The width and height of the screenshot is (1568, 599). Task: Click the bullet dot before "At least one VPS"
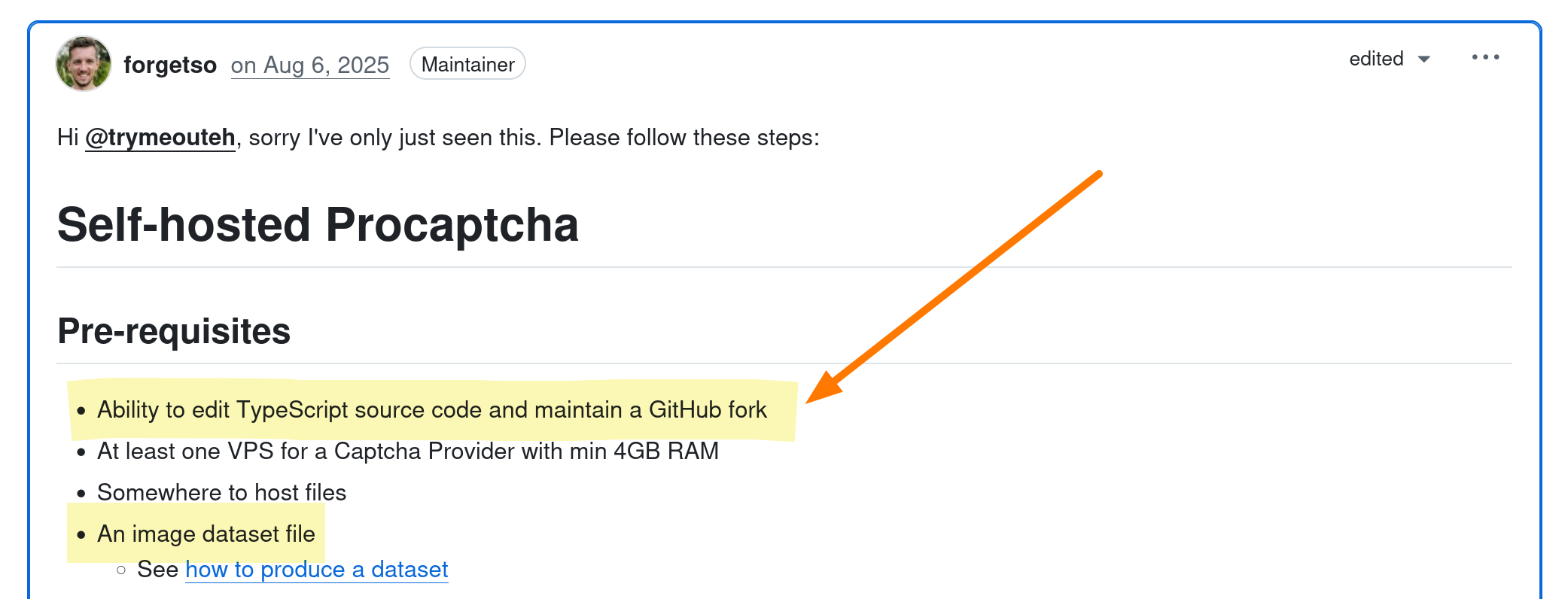(81, 452)
